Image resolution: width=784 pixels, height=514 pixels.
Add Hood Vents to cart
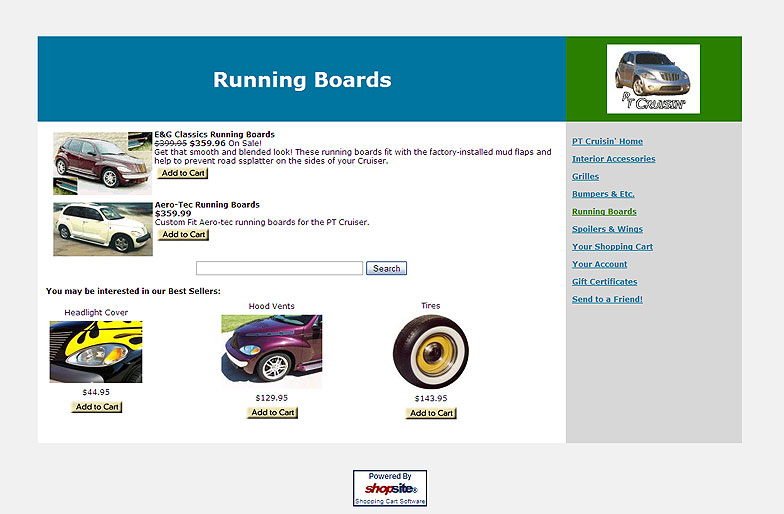click(272, 413)
